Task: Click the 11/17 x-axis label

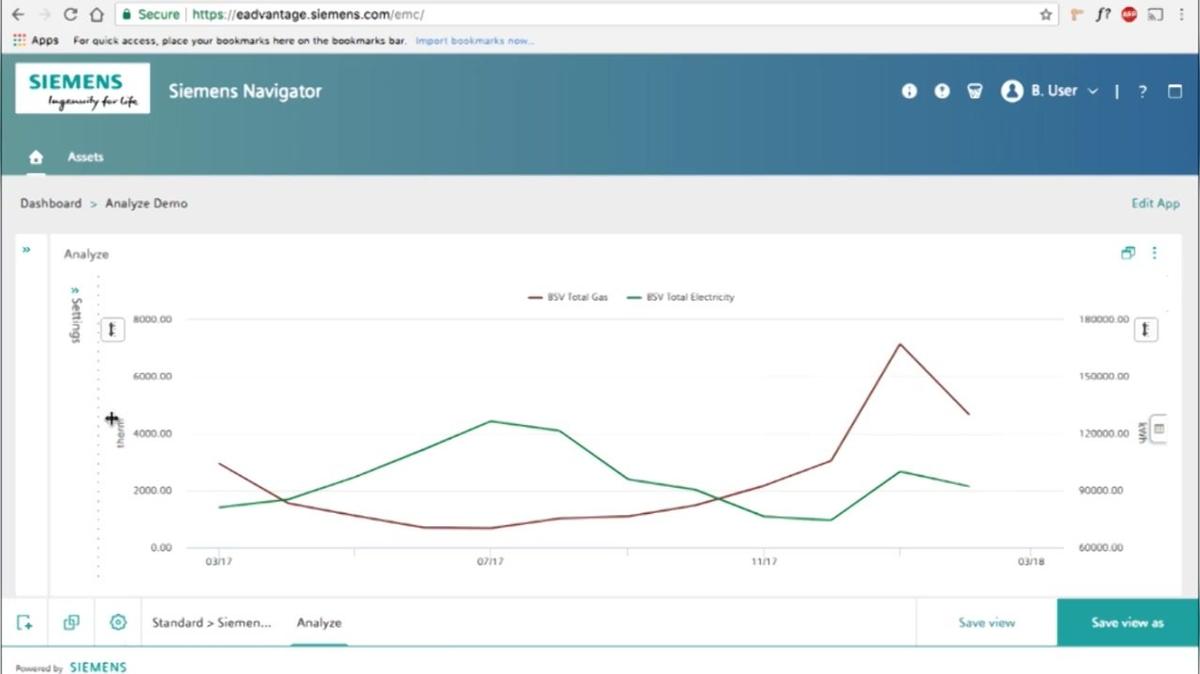Action: (x=764, y=562)
